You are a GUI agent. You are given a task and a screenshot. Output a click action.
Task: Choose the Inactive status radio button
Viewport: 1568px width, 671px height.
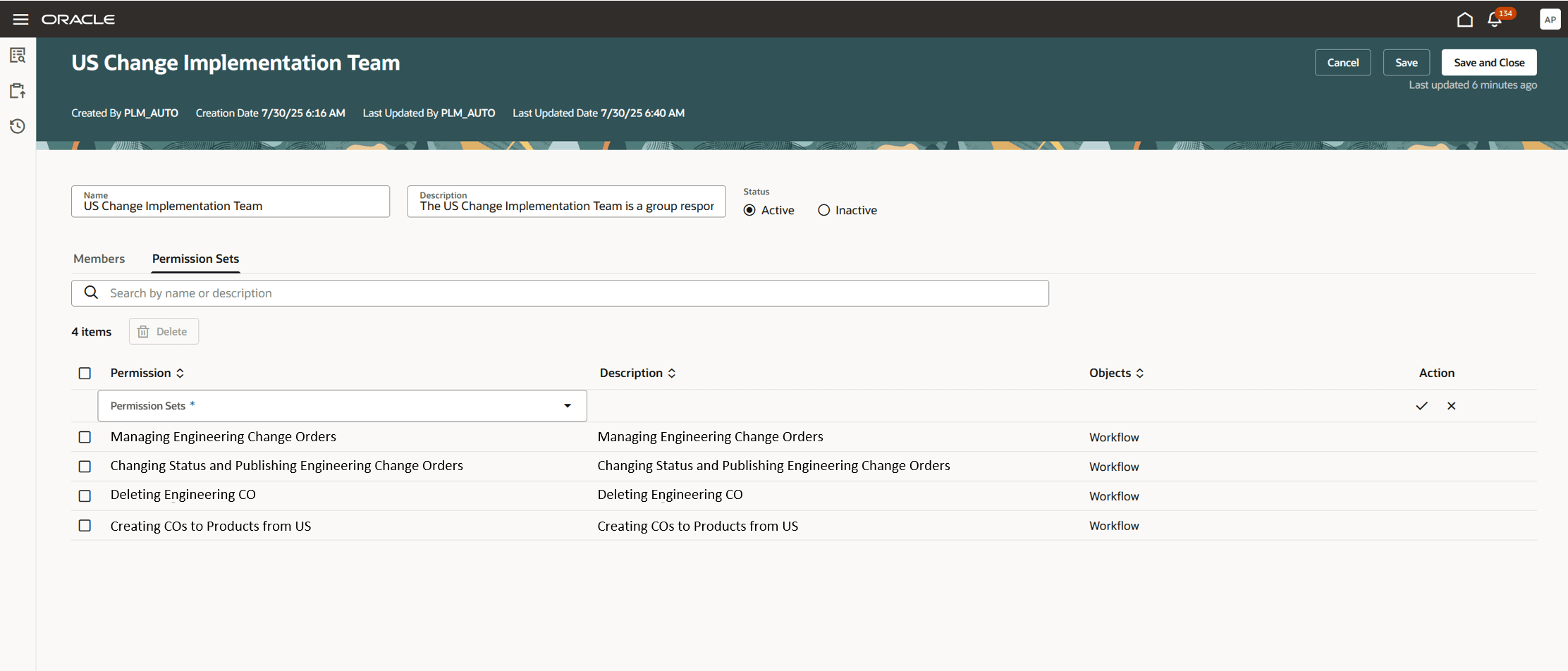click(823, 209)
